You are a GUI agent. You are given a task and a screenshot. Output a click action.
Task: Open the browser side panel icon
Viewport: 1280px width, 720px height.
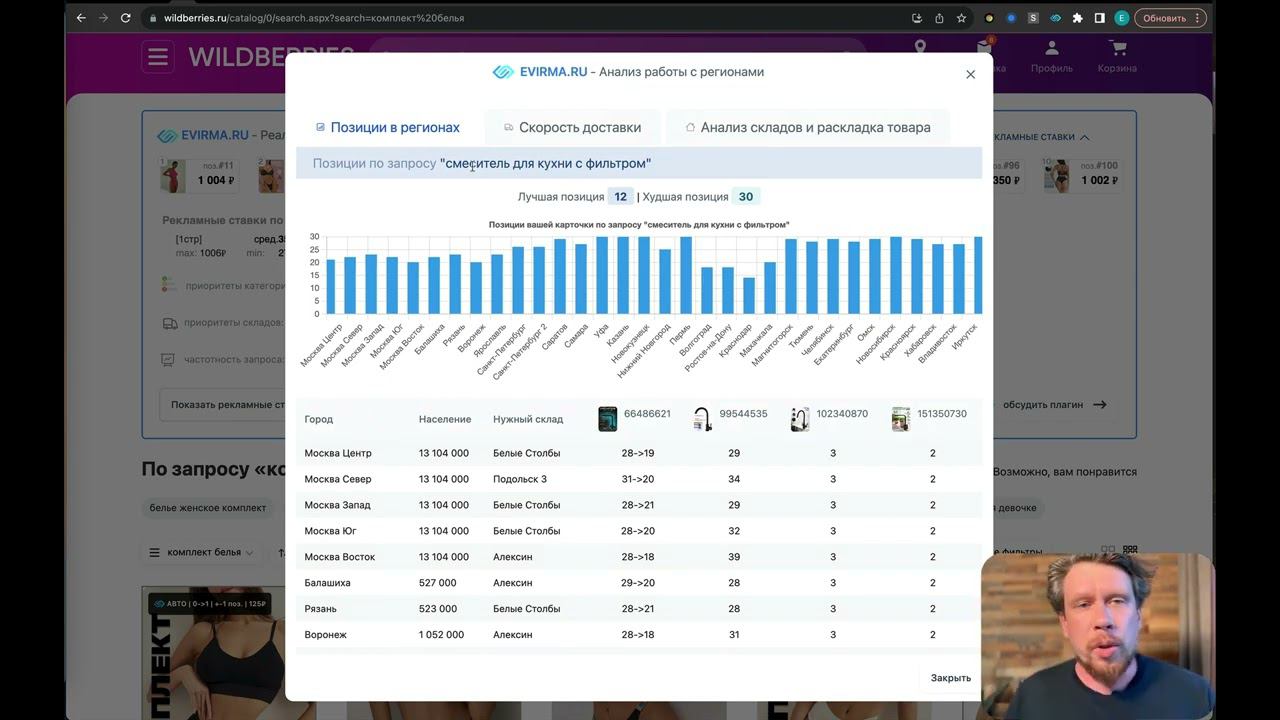[1099, 18]
